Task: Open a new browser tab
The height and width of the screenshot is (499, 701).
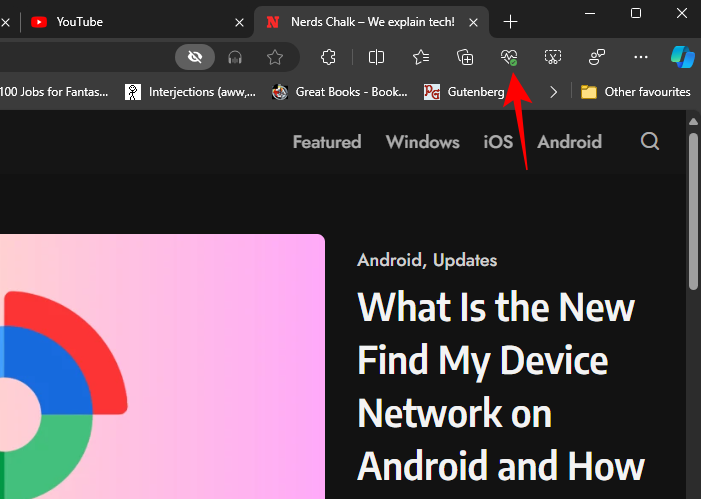Action: 510,21
